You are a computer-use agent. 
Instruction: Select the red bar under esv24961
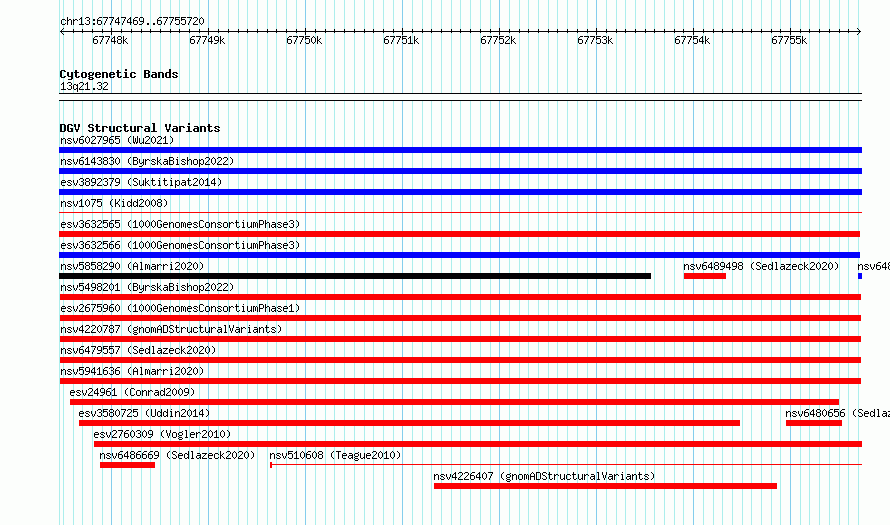(x=454, y=402)
